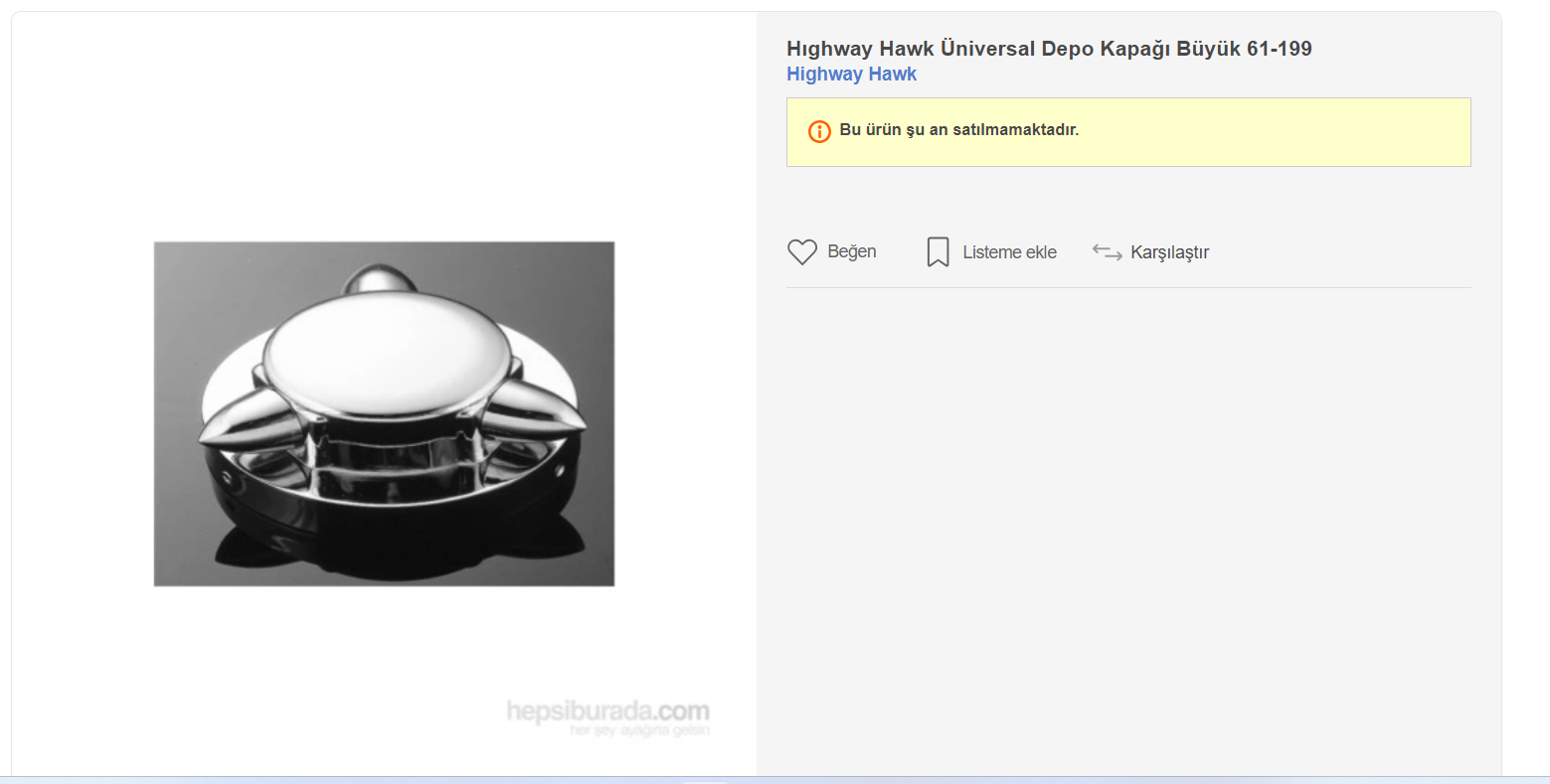This screenshot has height=784, width=1550.
Task: Open the fuel cap product image
Action: tap(384, 413)
